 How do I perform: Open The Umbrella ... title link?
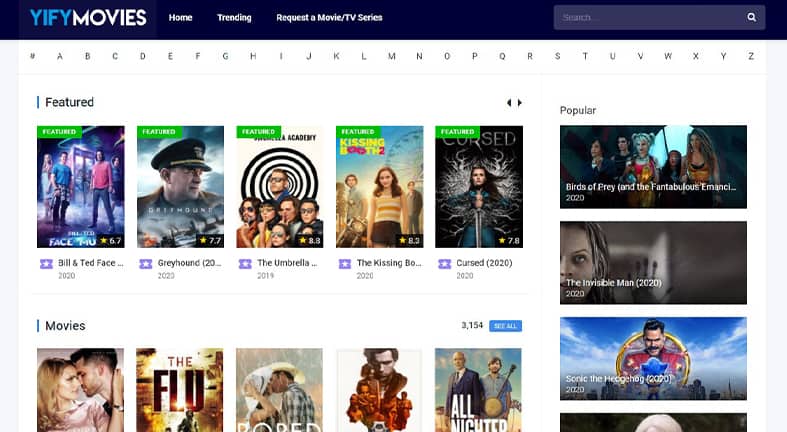287,263
